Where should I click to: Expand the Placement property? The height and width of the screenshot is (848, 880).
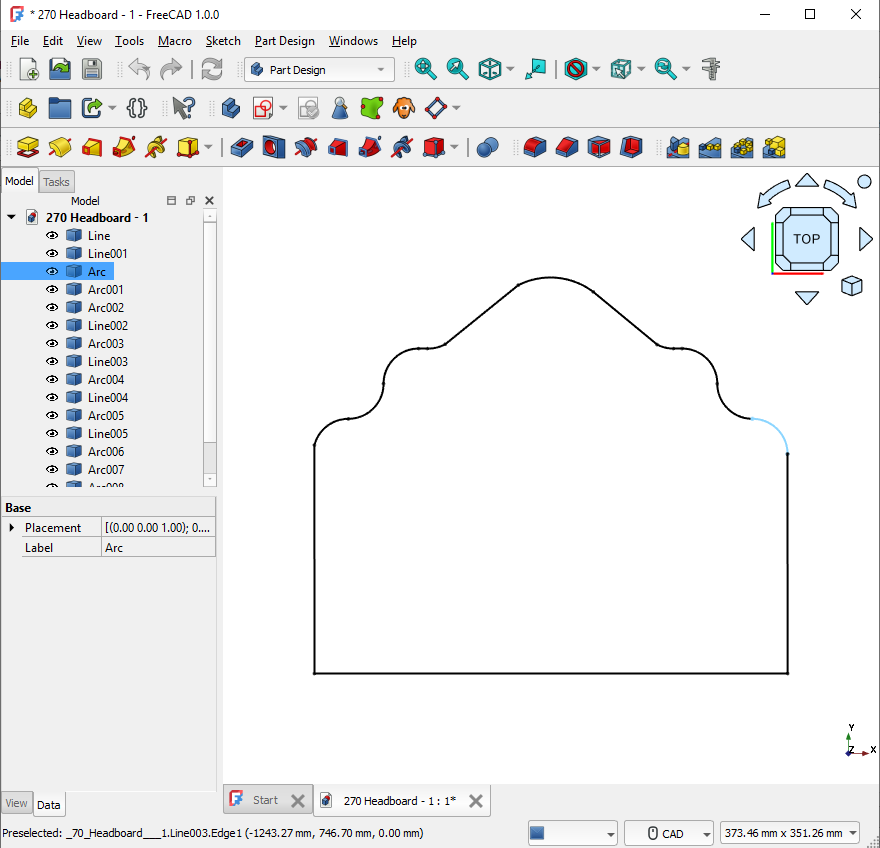12,528
